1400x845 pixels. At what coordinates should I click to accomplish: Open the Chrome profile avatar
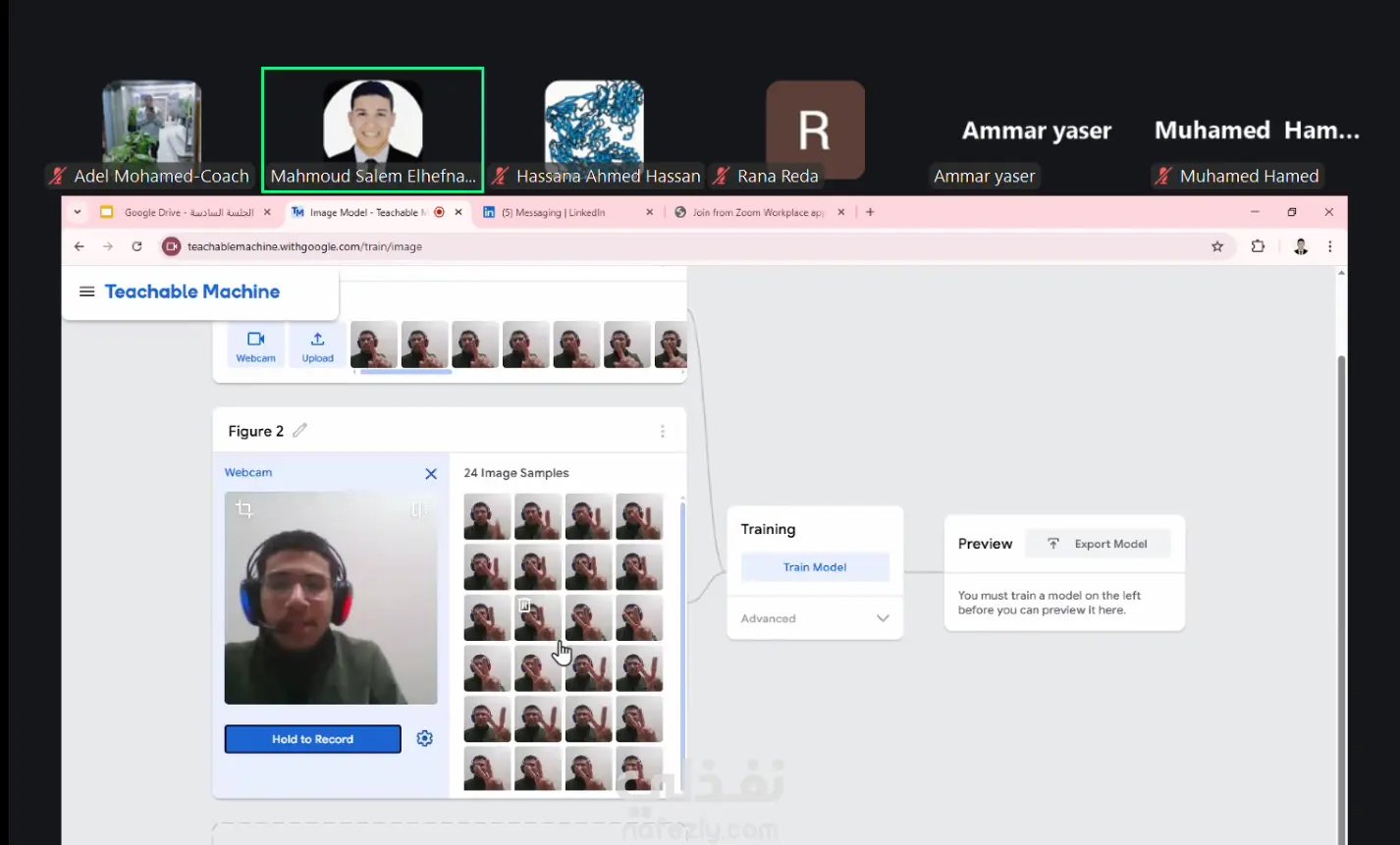pyautogui.click(x=1301, y=246)
